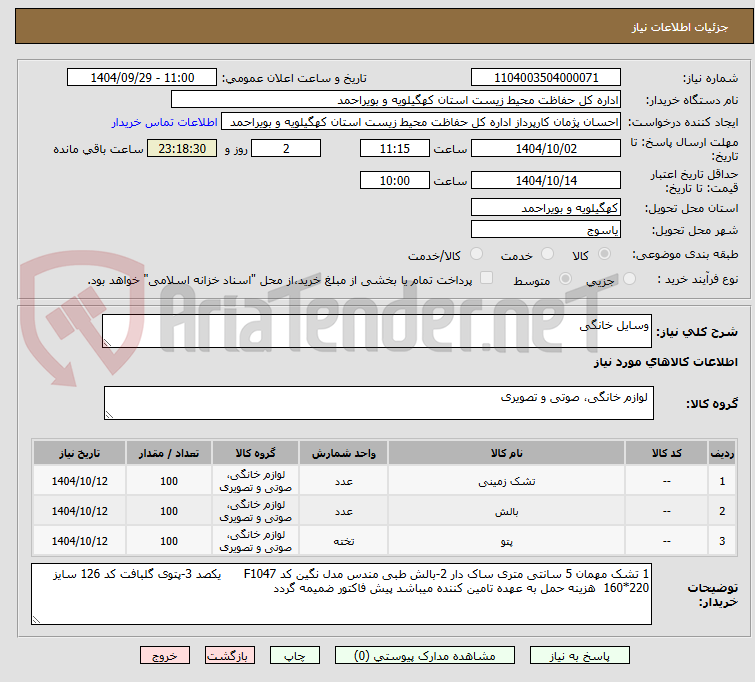Click the resize handle of گروه کالا box

109,415
